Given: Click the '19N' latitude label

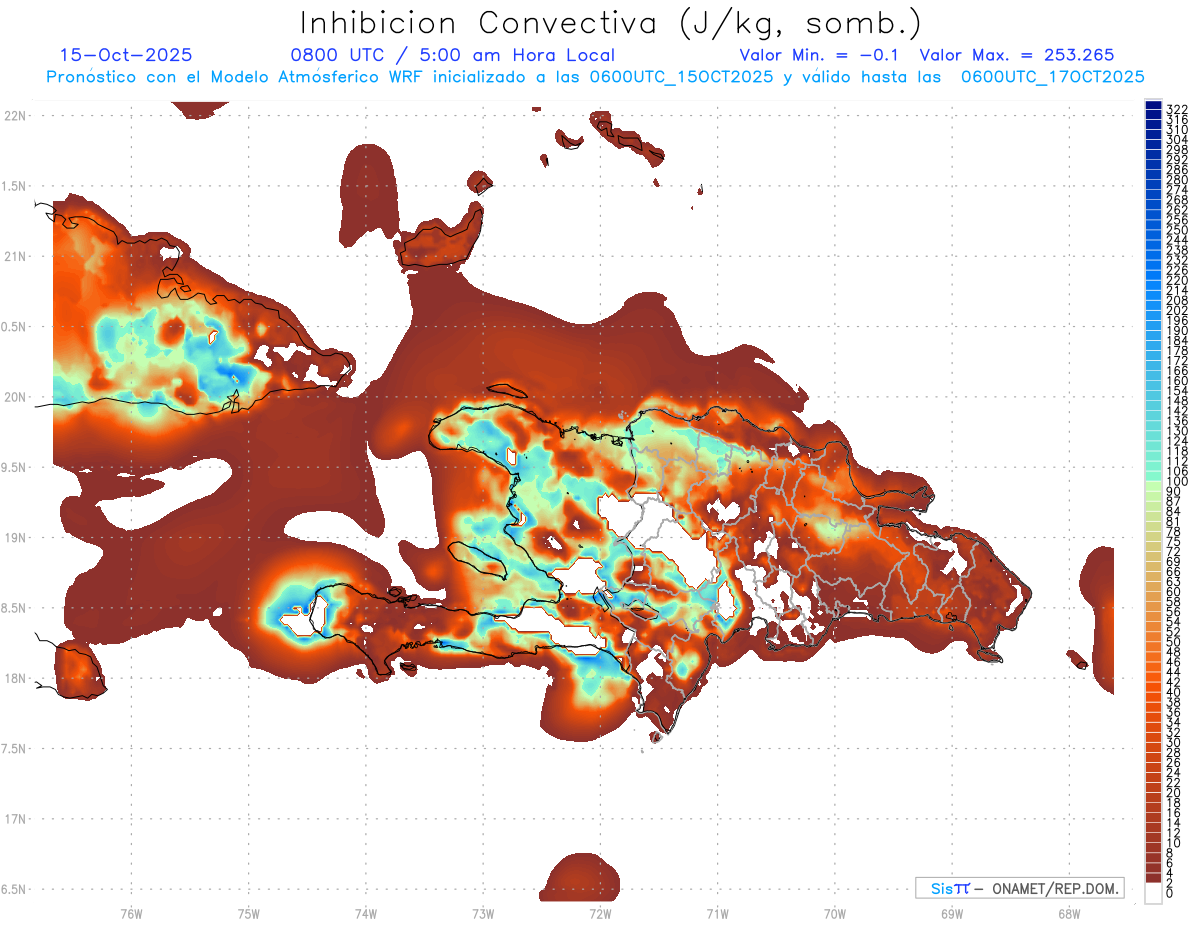Looking at the screenshot, I should (x=15, y=538).
